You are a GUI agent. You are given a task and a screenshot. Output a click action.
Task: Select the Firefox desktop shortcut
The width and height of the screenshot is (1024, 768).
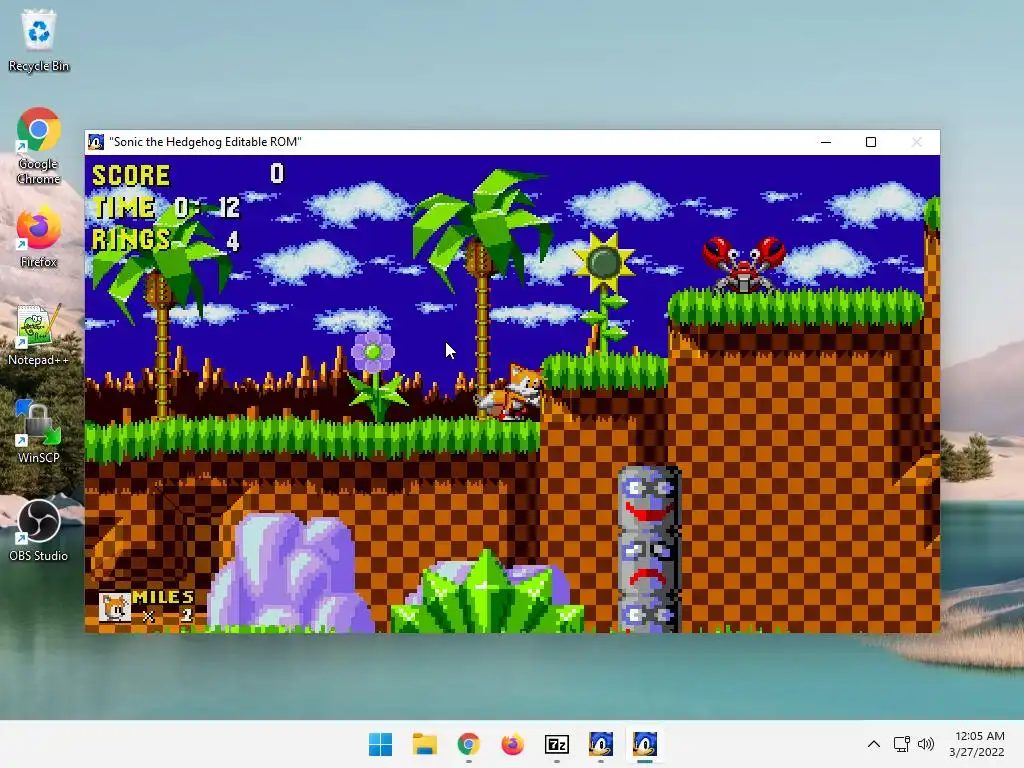coord(39,238)
